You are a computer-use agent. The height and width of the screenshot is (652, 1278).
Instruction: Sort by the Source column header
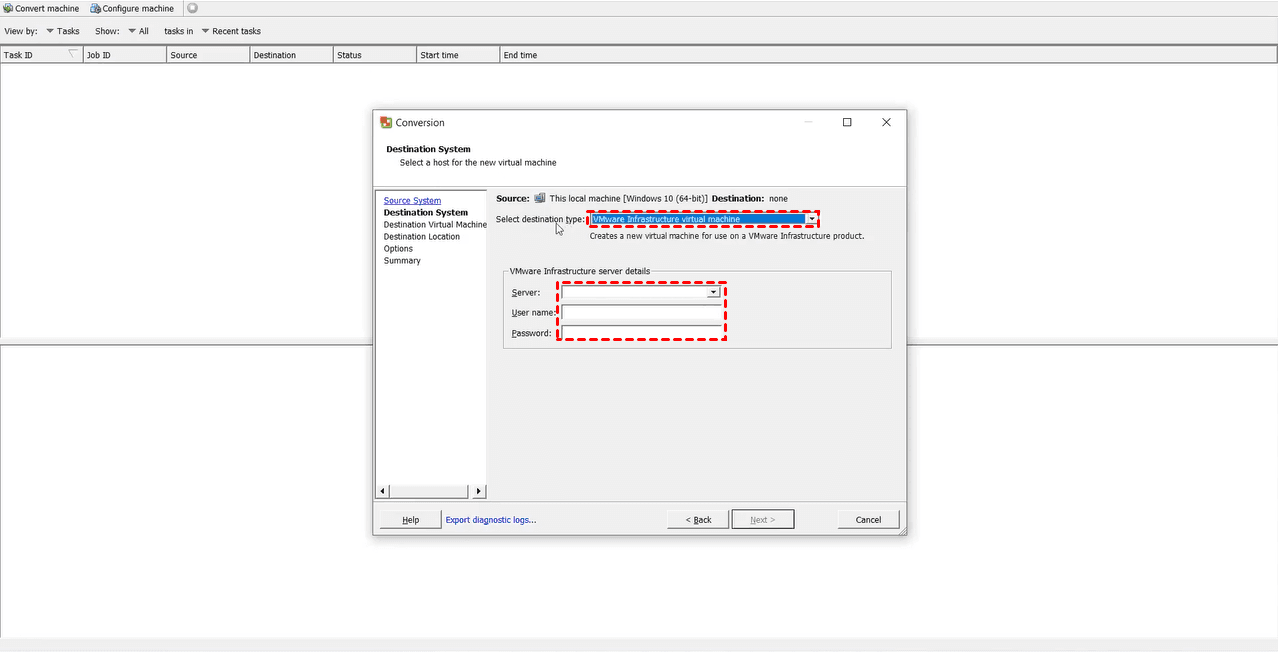[208, 54]
